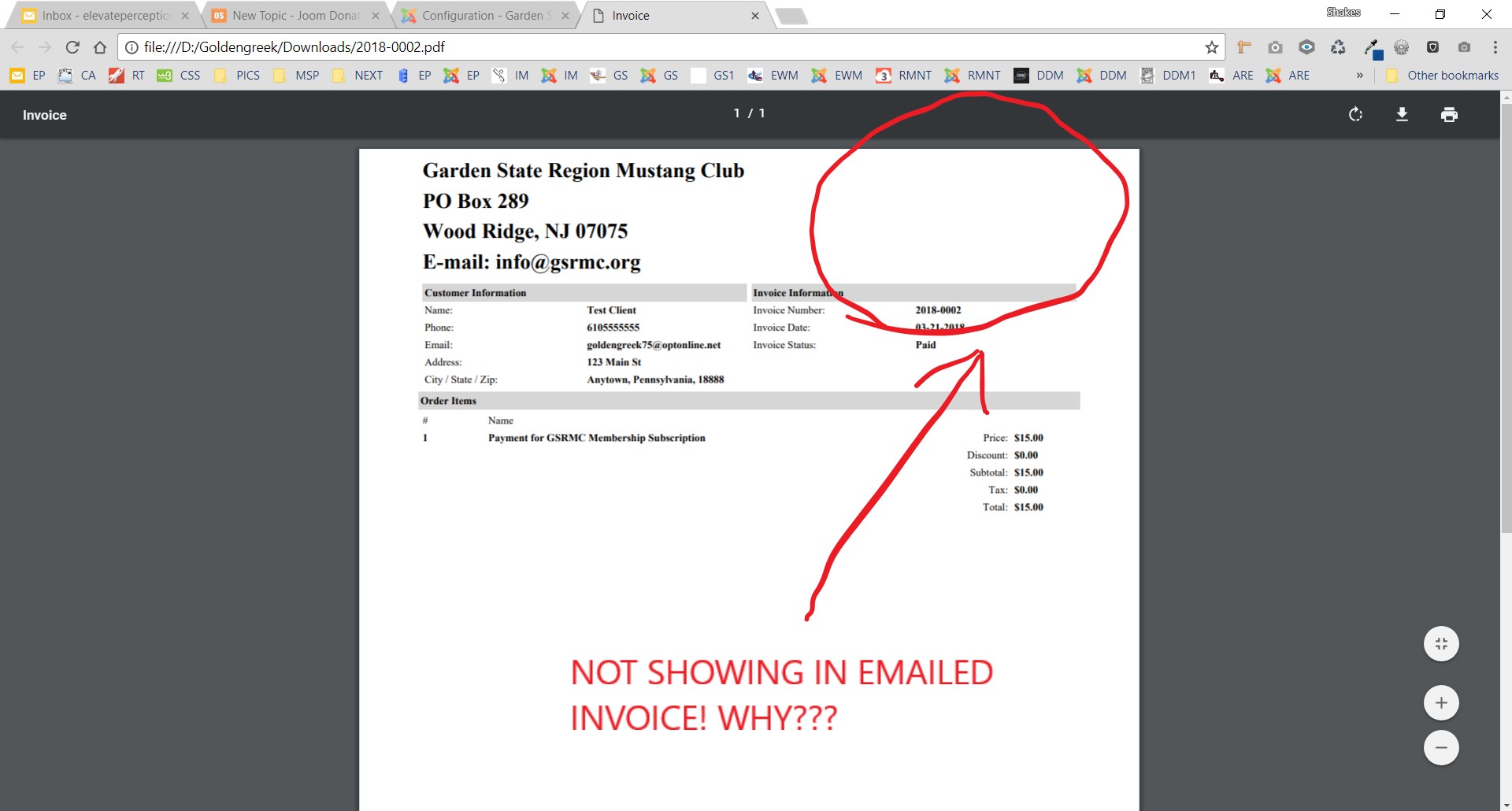
Task: Open the GS1 bookmark
Action: point(713,76)
